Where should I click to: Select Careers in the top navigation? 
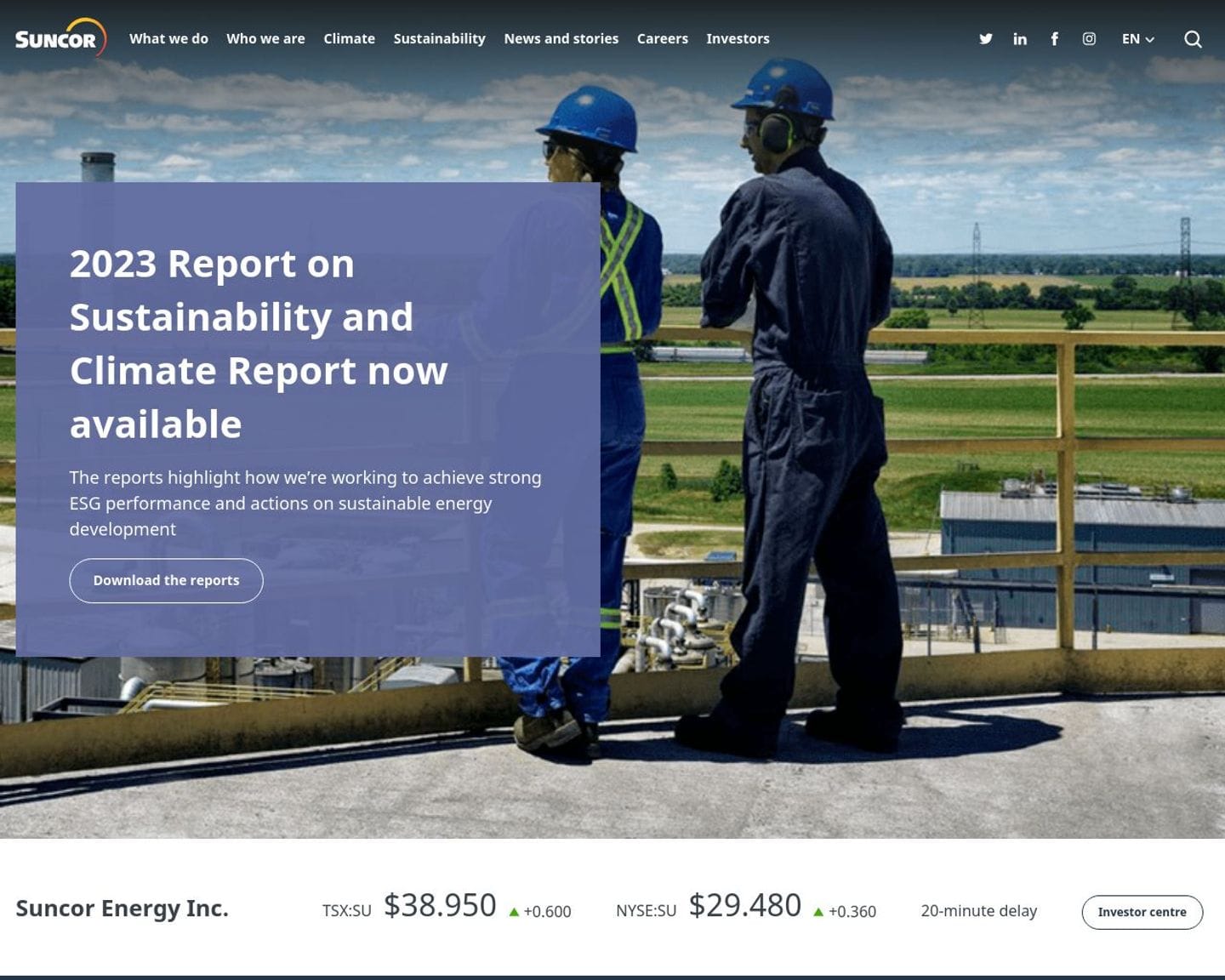662,39
